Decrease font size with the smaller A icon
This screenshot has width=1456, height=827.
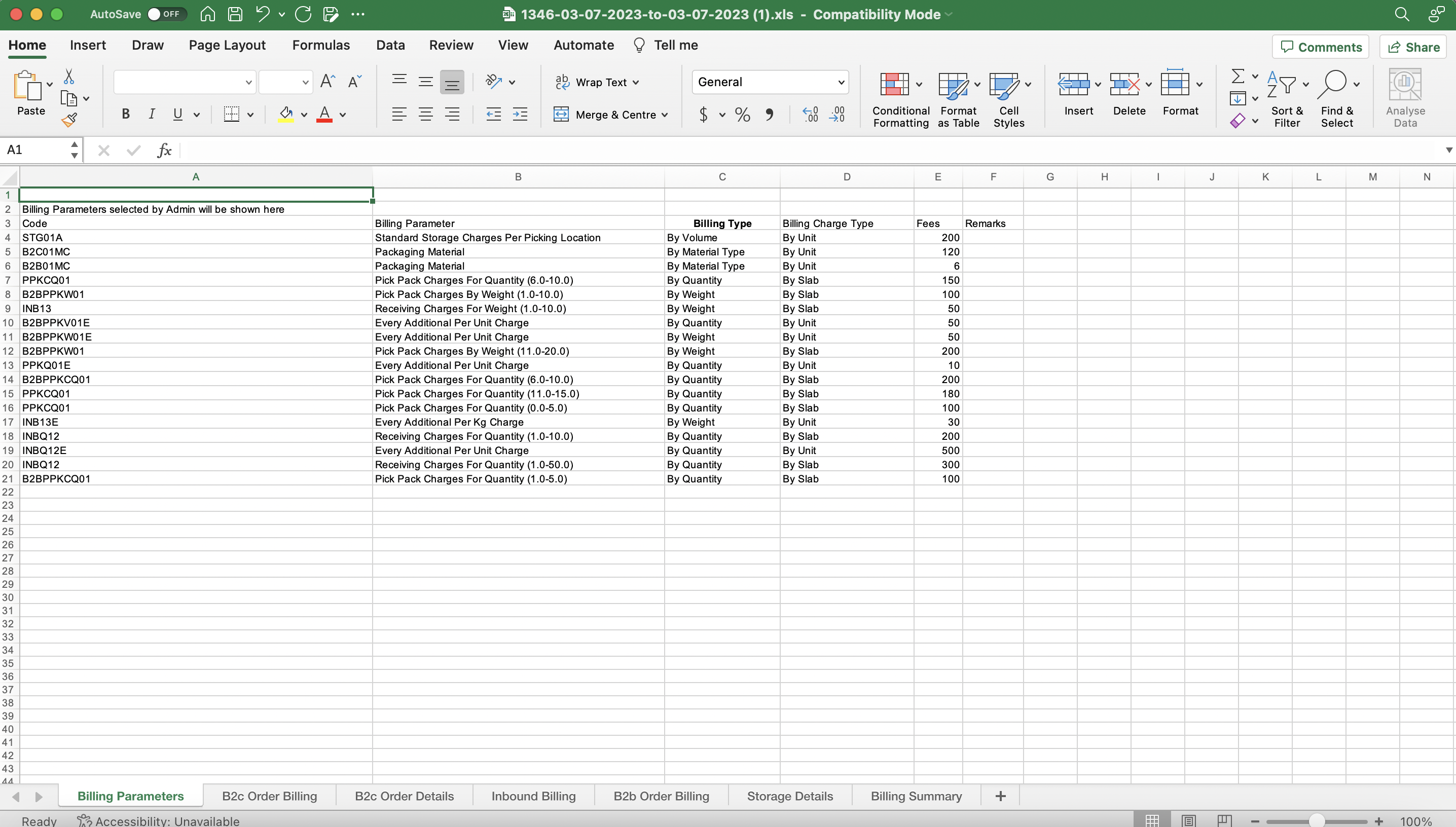tap(354, 82)
